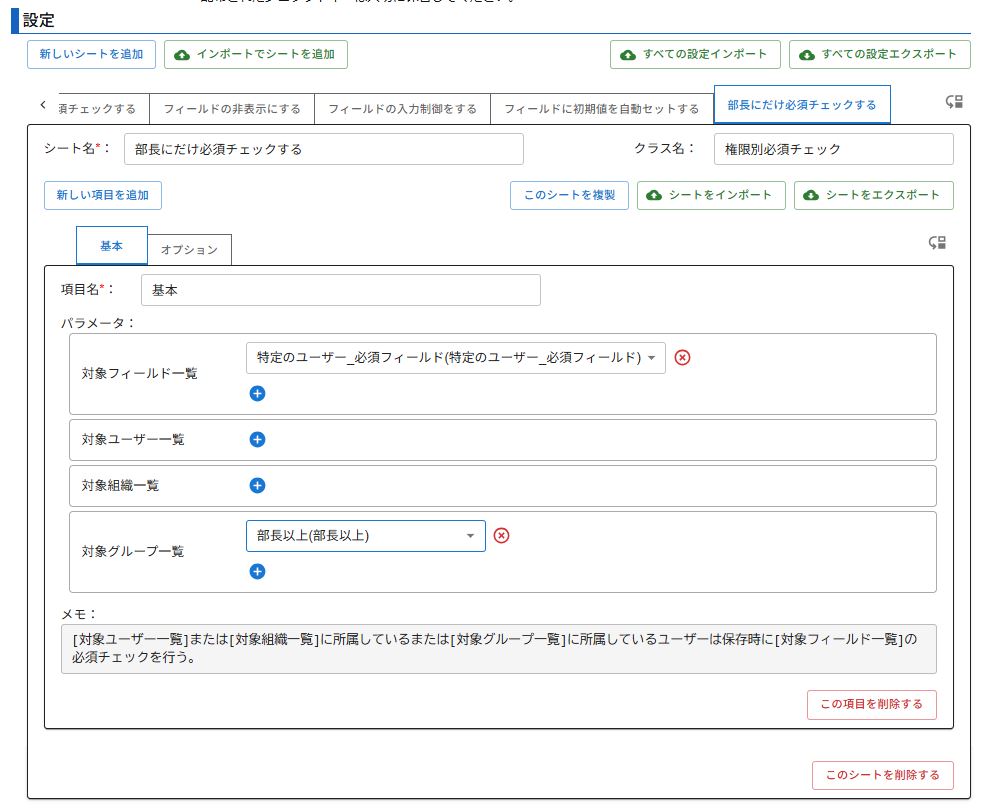
Task: Click the クラス名 field 権限別必須チェック
Action: (833, 149)
